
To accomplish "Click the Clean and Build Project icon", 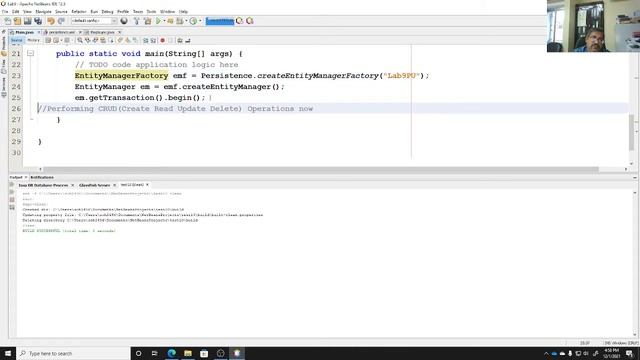I will coord(147,21).
